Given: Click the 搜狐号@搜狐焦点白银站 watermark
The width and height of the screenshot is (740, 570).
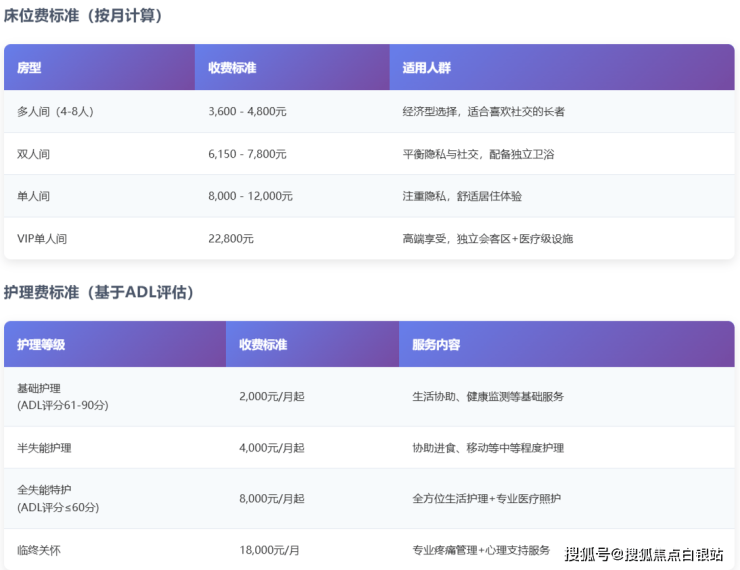Looking at the screenshot, I should [x=643, y=554].
